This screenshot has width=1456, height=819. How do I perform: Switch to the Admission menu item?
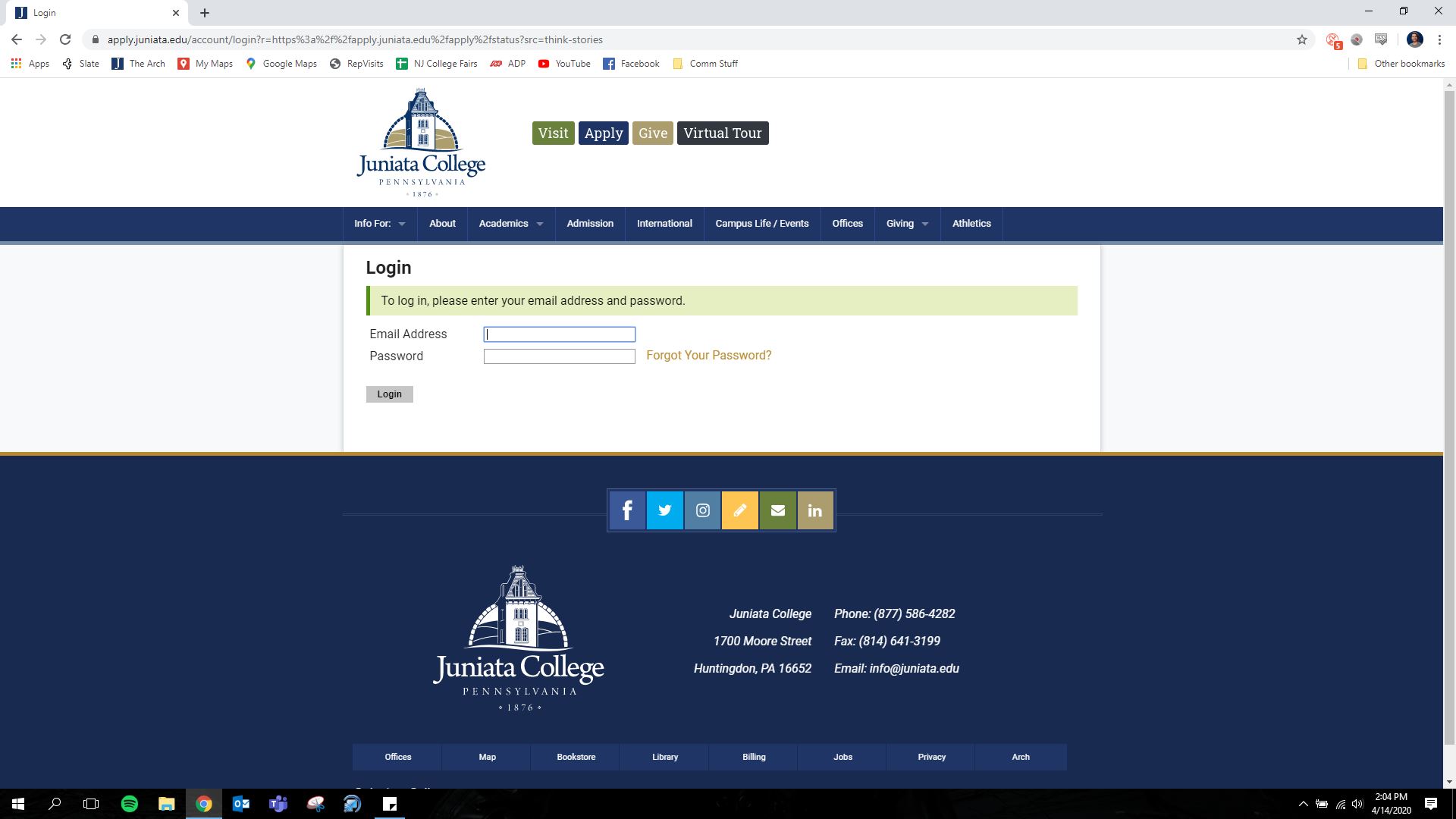[589, 224]
